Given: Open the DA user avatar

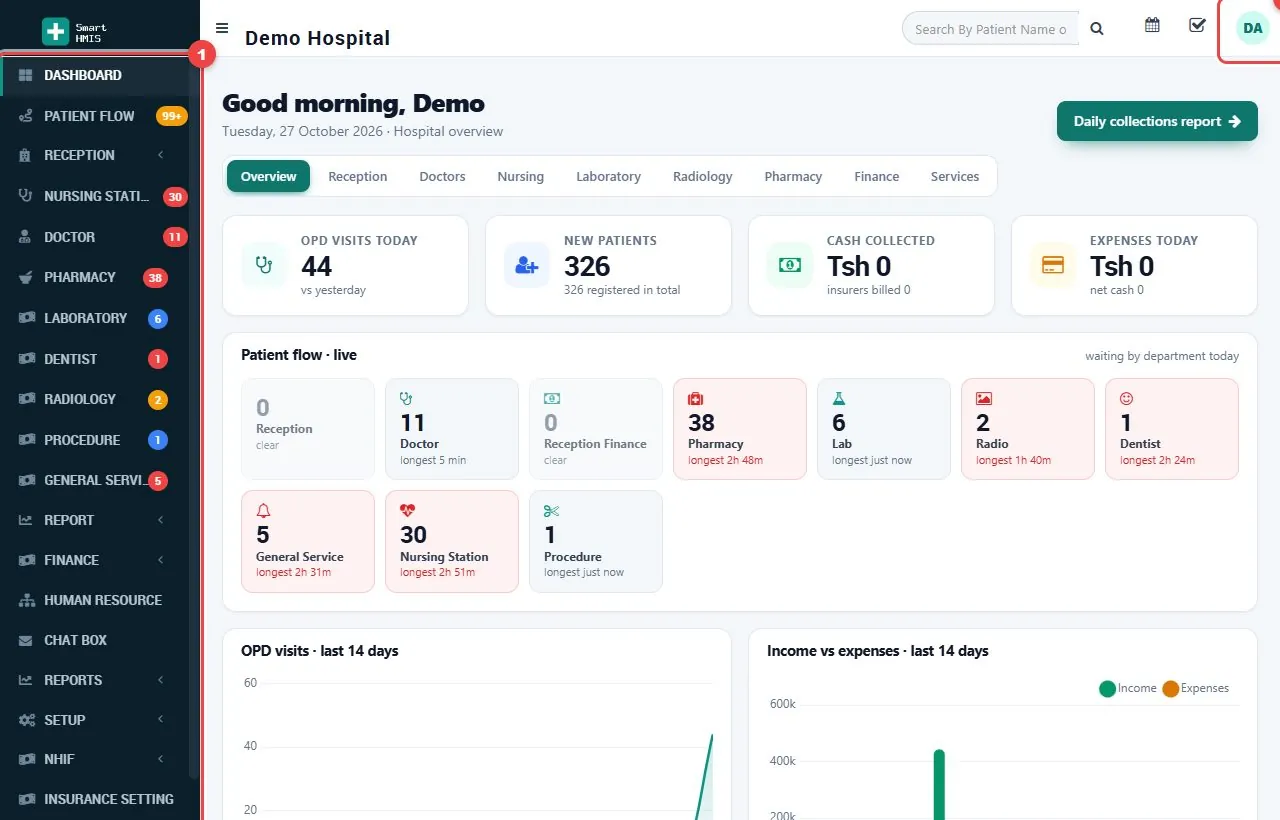Looking at the screenshot, I should click(x=1252, y=28).
